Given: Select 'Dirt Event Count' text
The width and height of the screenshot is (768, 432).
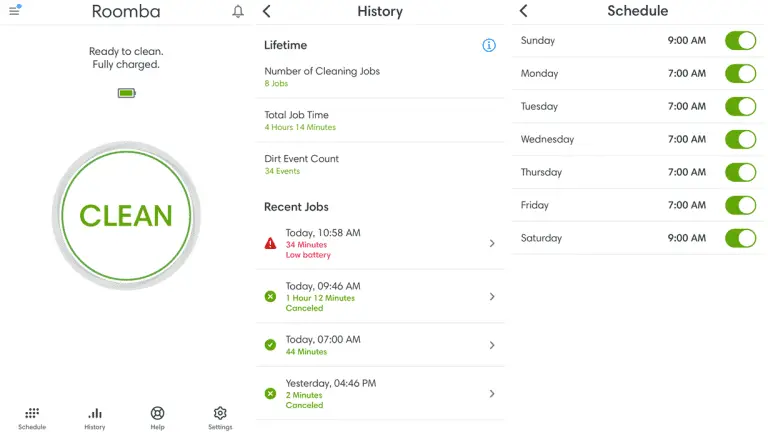Looking at the screenshot, I should click(301, 159).
